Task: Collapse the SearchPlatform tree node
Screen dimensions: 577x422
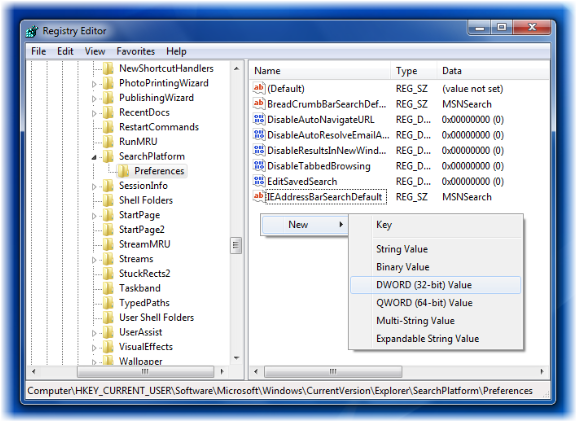Action: [x=94, y=157]
